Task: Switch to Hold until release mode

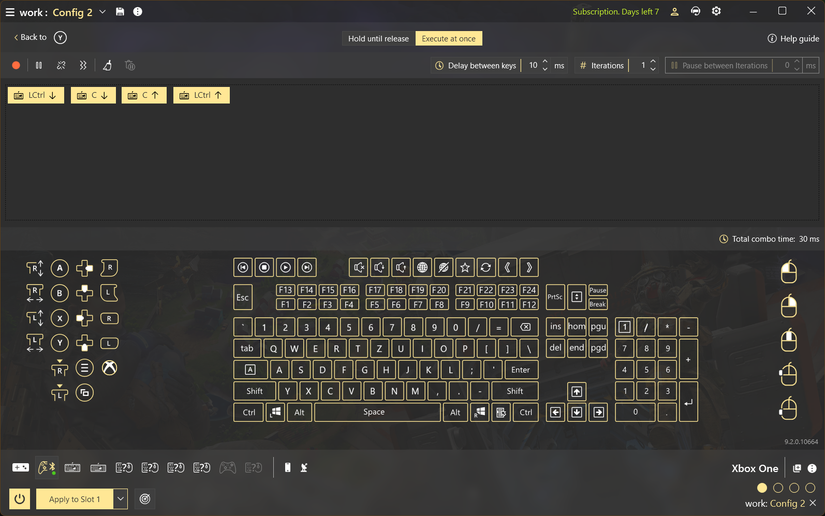Action: pyautogui.click(x=378, y=38)
